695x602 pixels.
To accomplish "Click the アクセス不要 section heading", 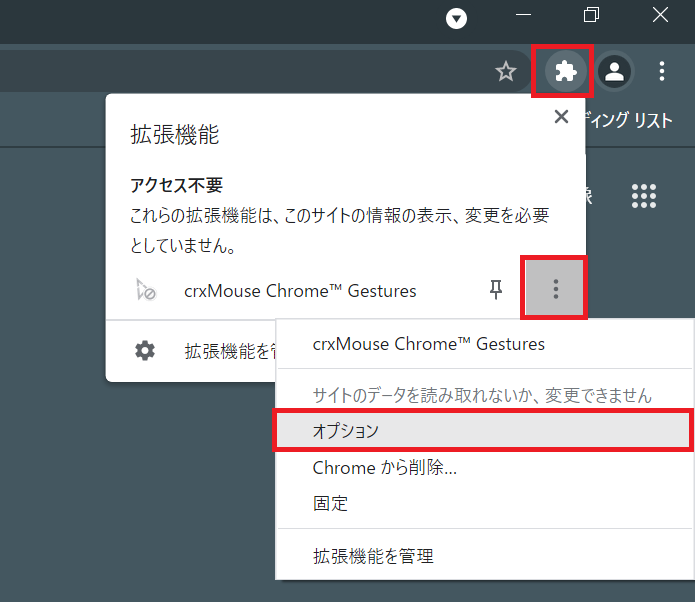I will click(x=176, y=185).
